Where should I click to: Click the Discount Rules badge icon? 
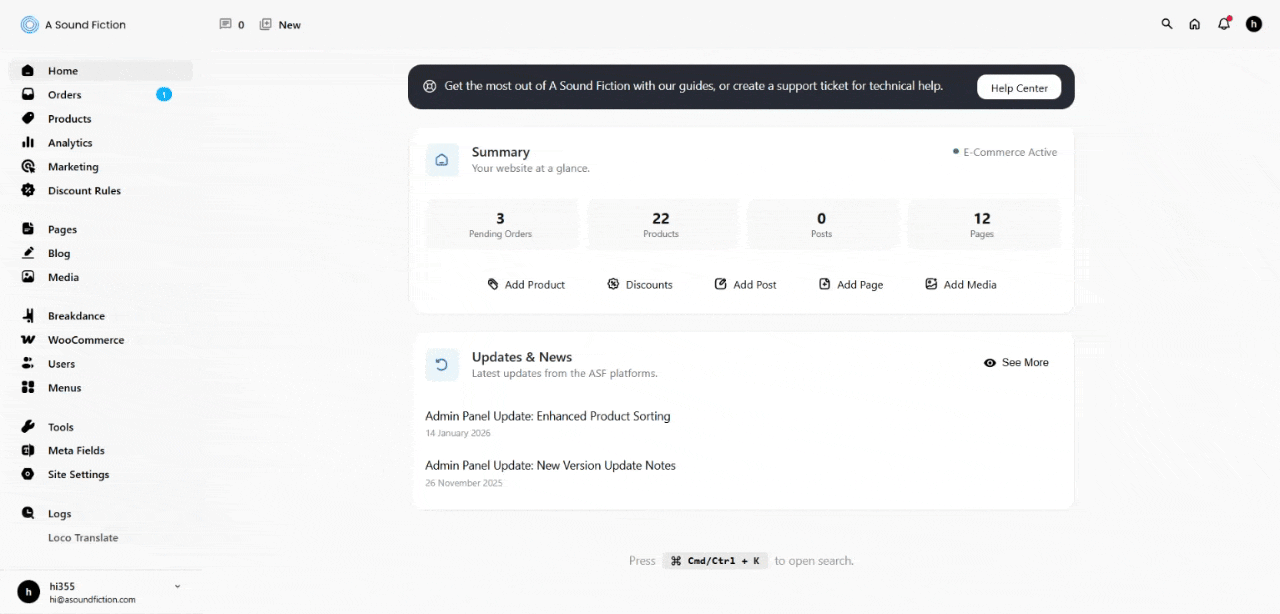pos(28,190)
